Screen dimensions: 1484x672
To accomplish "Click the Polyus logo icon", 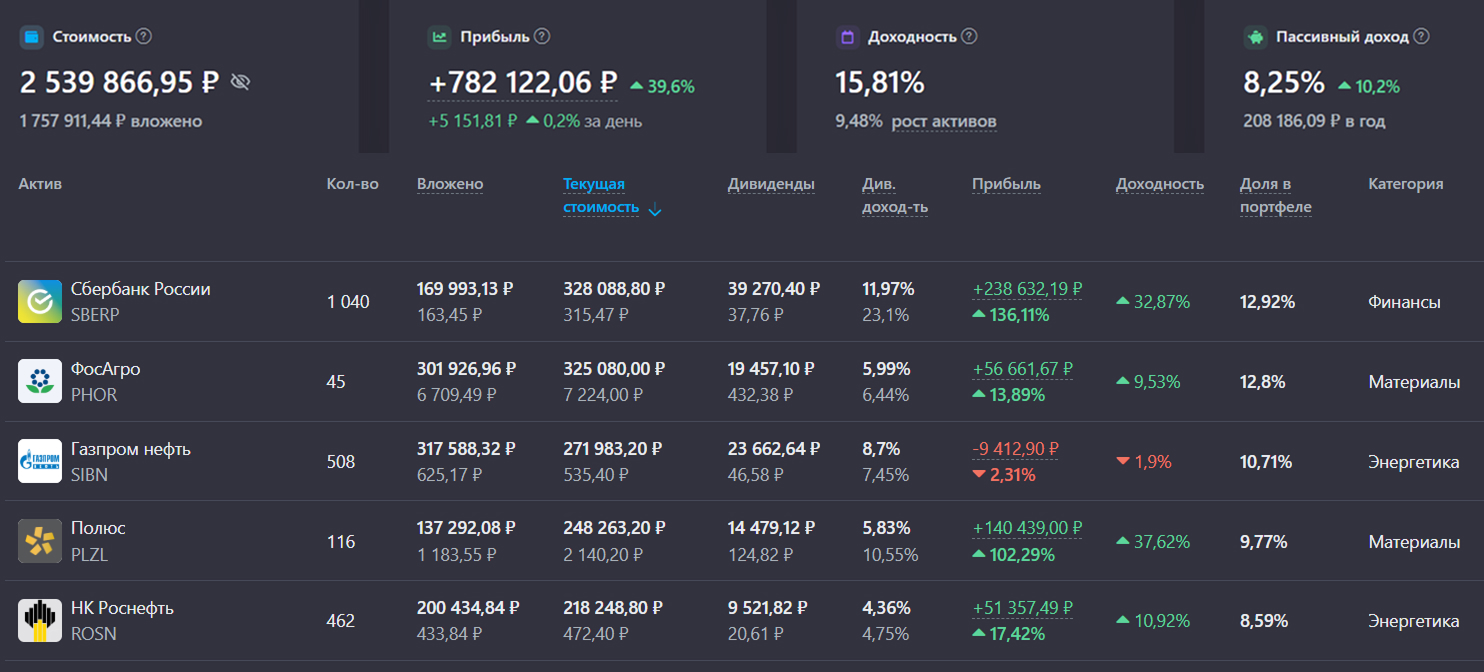I will tap(40, 541).
